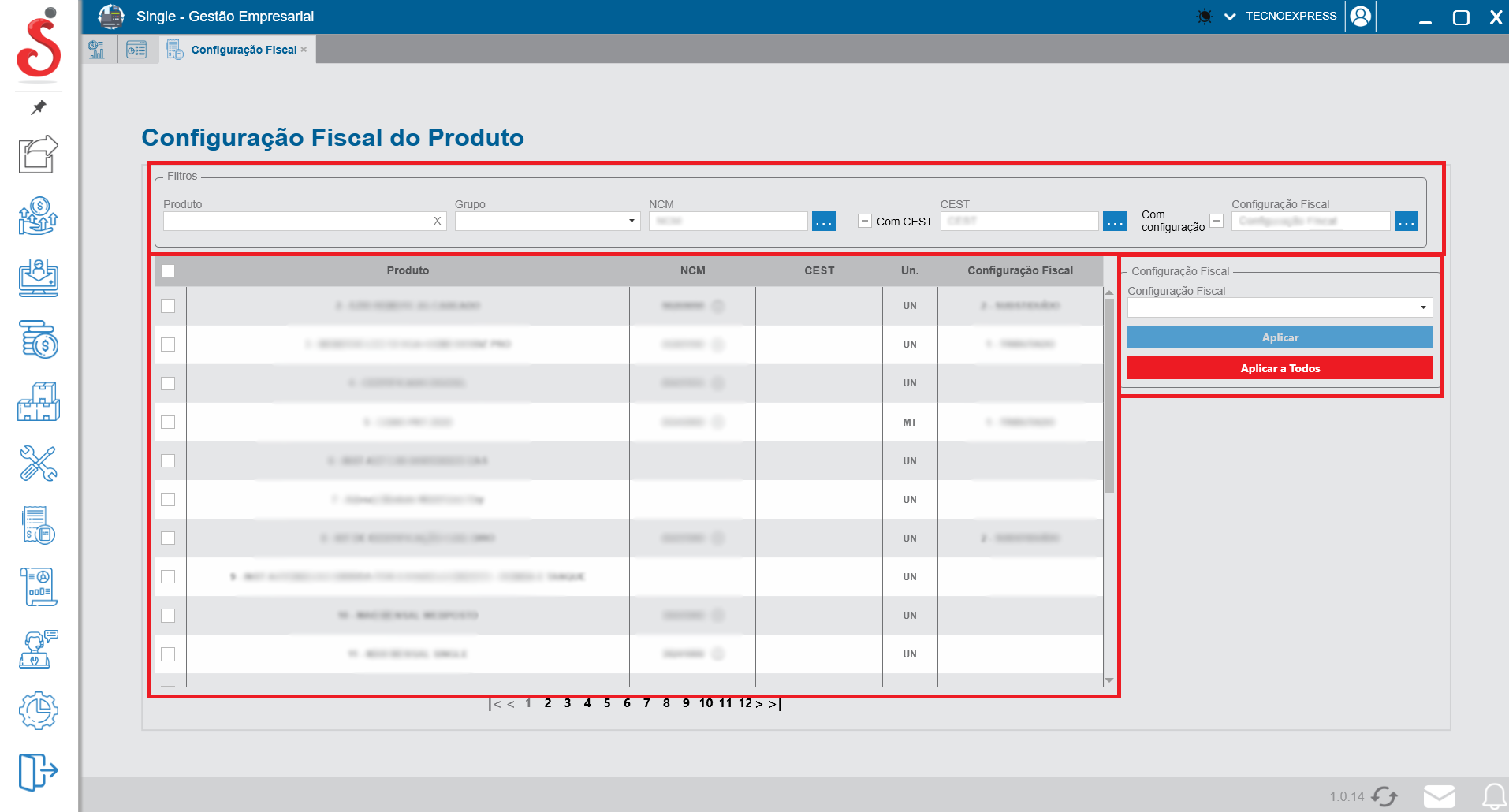Click the envelope icon in the bottom bar
This screenshot has width=1509, height=812.
[1439, 795]
